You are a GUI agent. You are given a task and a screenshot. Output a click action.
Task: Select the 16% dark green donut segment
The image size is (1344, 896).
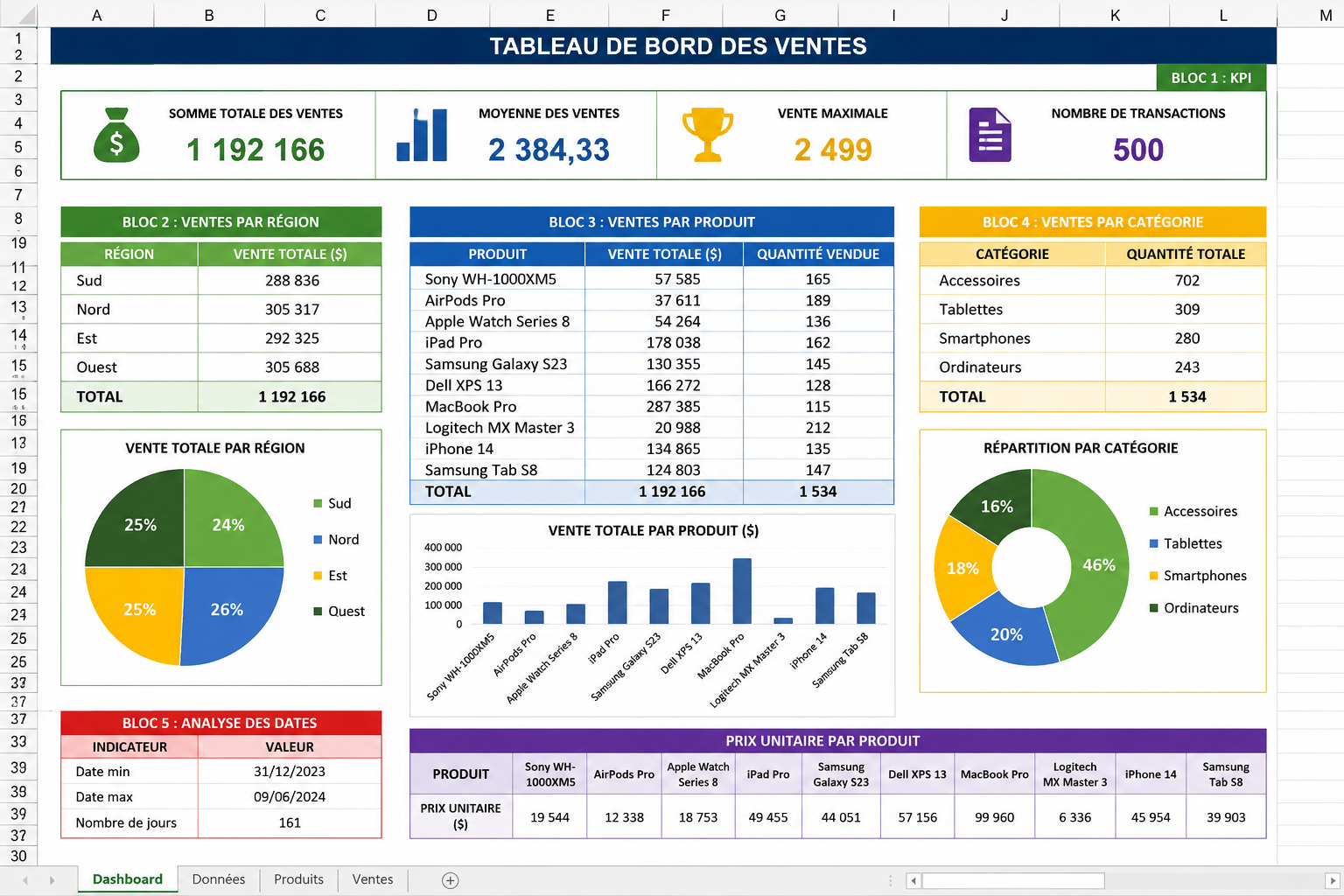[997, 506]
